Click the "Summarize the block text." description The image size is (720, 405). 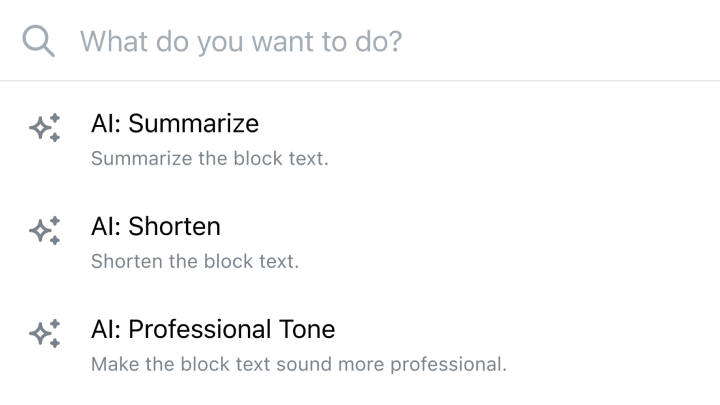tap(210, 158)
